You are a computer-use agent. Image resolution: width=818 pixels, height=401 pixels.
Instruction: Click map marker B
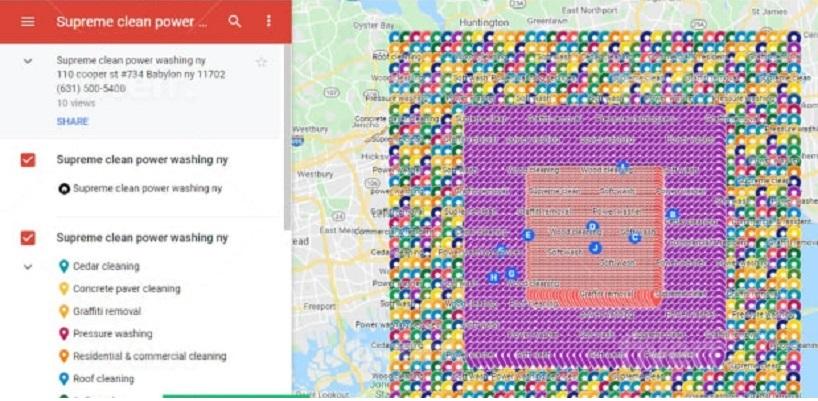pyautogui.click(x=672, y=214)
